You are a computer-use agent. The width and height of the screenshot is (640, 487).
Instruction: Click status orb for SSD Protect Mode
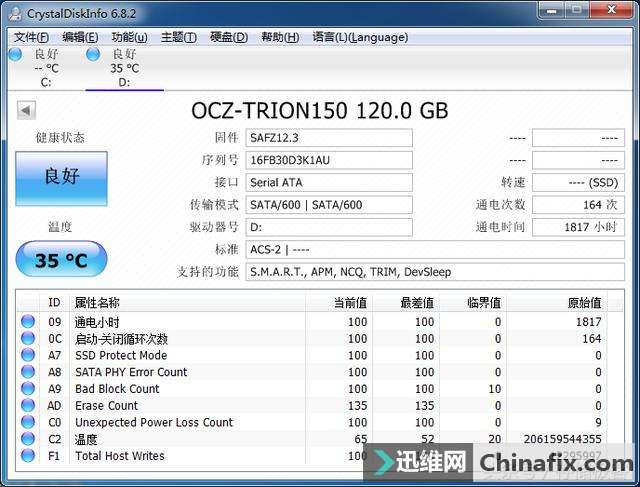[28, 355]
